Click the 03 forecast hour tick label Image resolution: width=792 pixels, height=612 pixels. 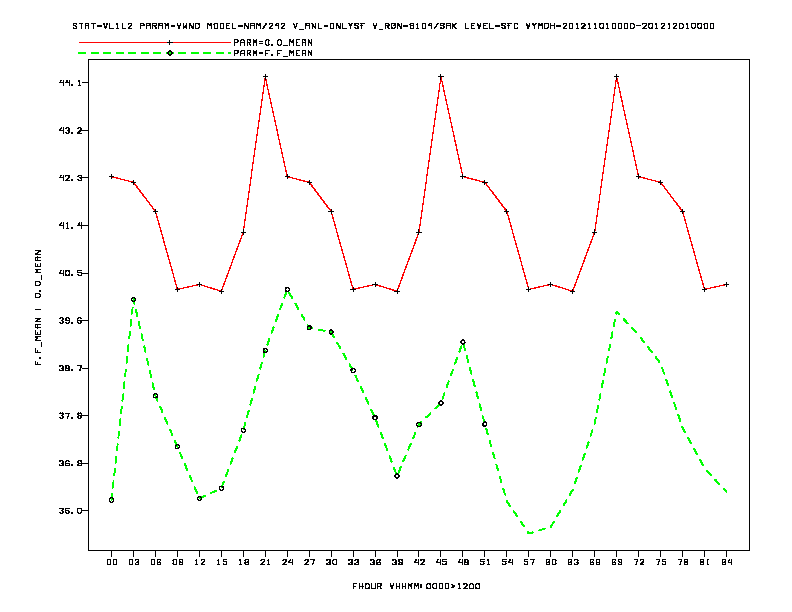pos(133,562)
